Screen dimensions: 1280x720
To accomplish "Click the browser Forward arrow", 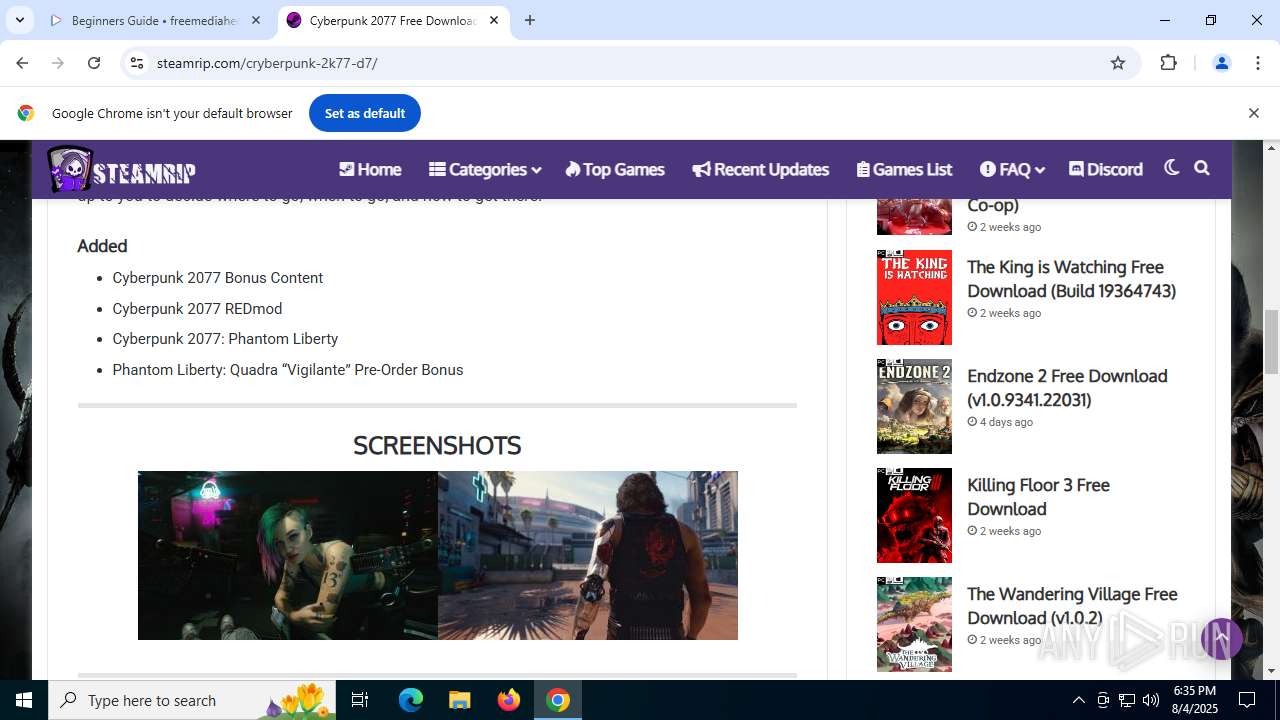I will click(x=58, y=63).
